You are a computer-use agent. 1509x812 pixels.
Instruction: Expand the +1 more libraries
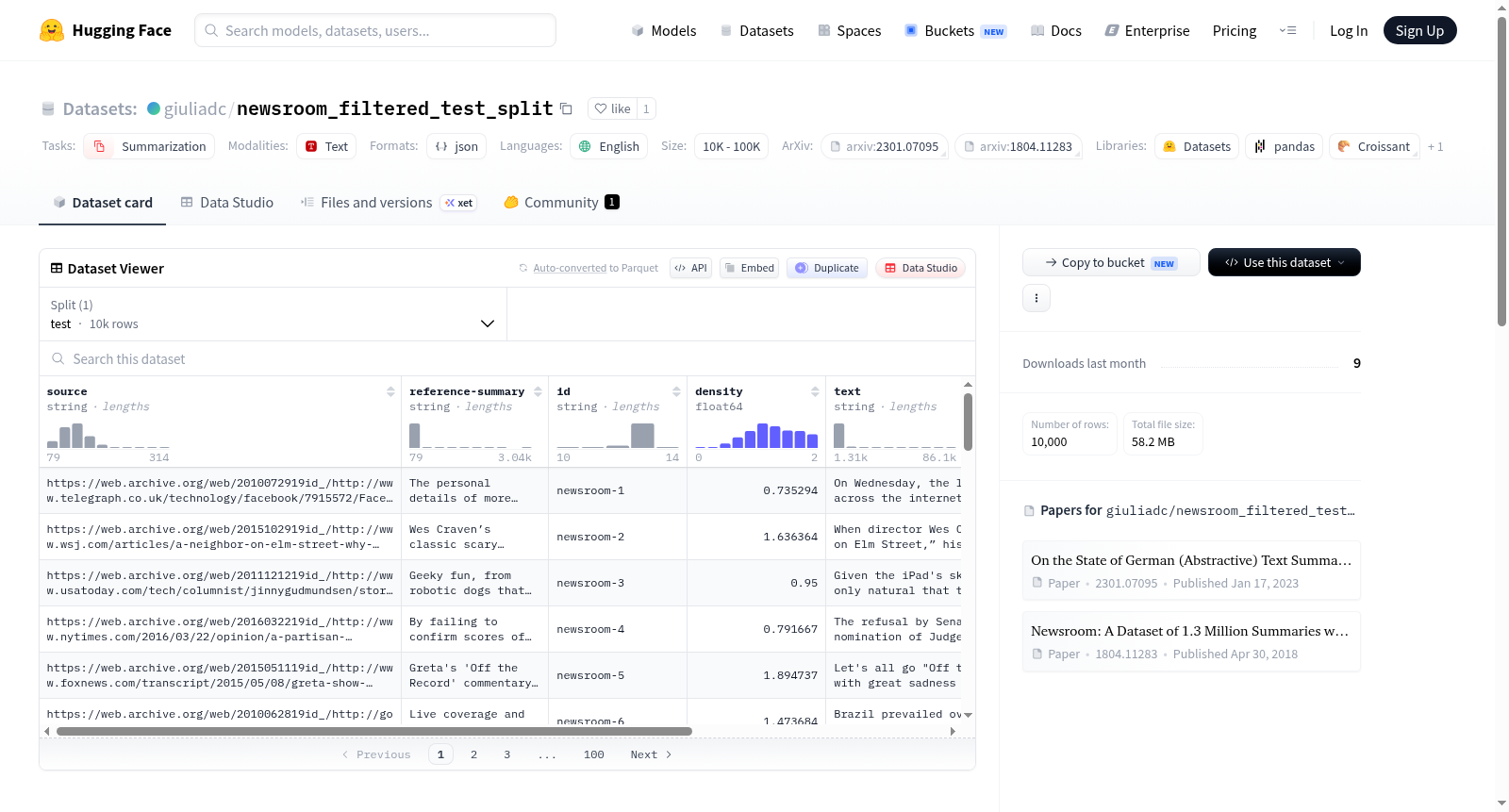1435,146
